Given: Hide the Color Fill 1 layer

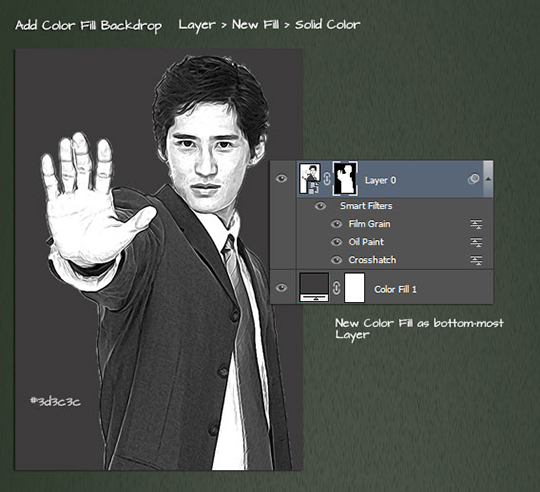Looking at the screenshot, I should 281,287.
